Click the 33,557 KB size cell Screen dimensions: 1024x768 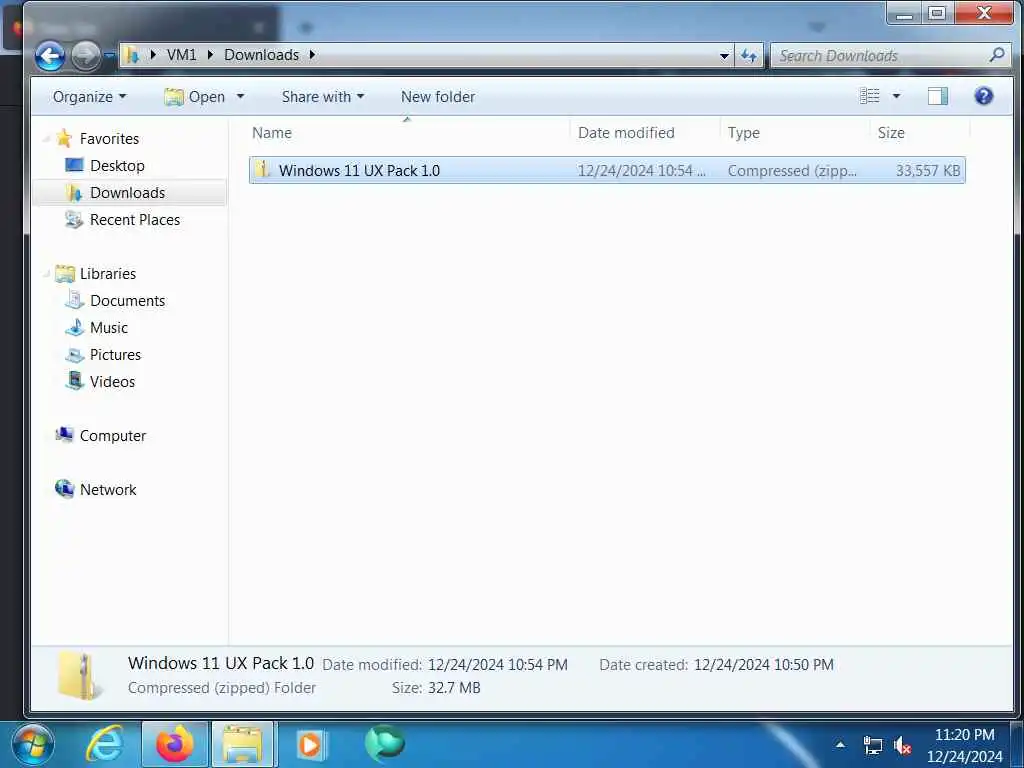click(x=927, y=170)
